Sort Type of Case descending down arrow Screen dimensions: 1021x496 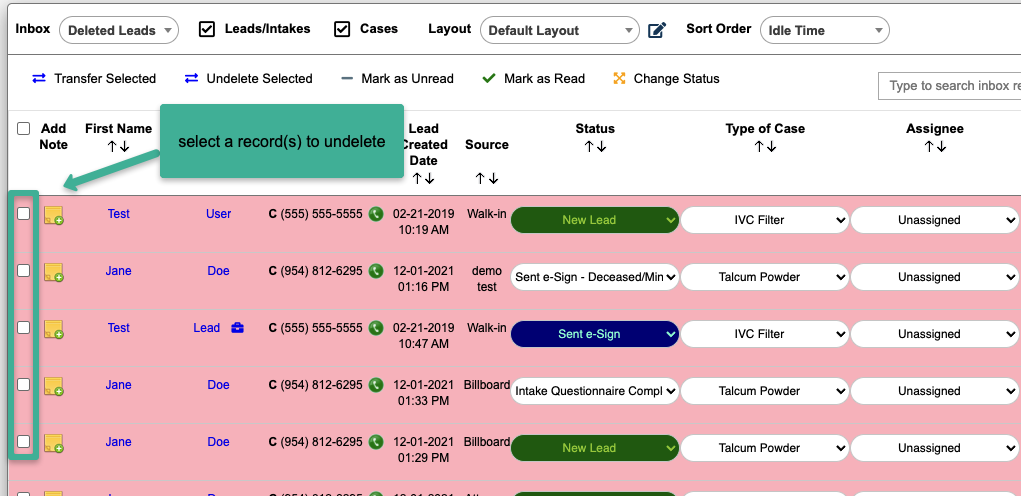[x=771, y=146]
